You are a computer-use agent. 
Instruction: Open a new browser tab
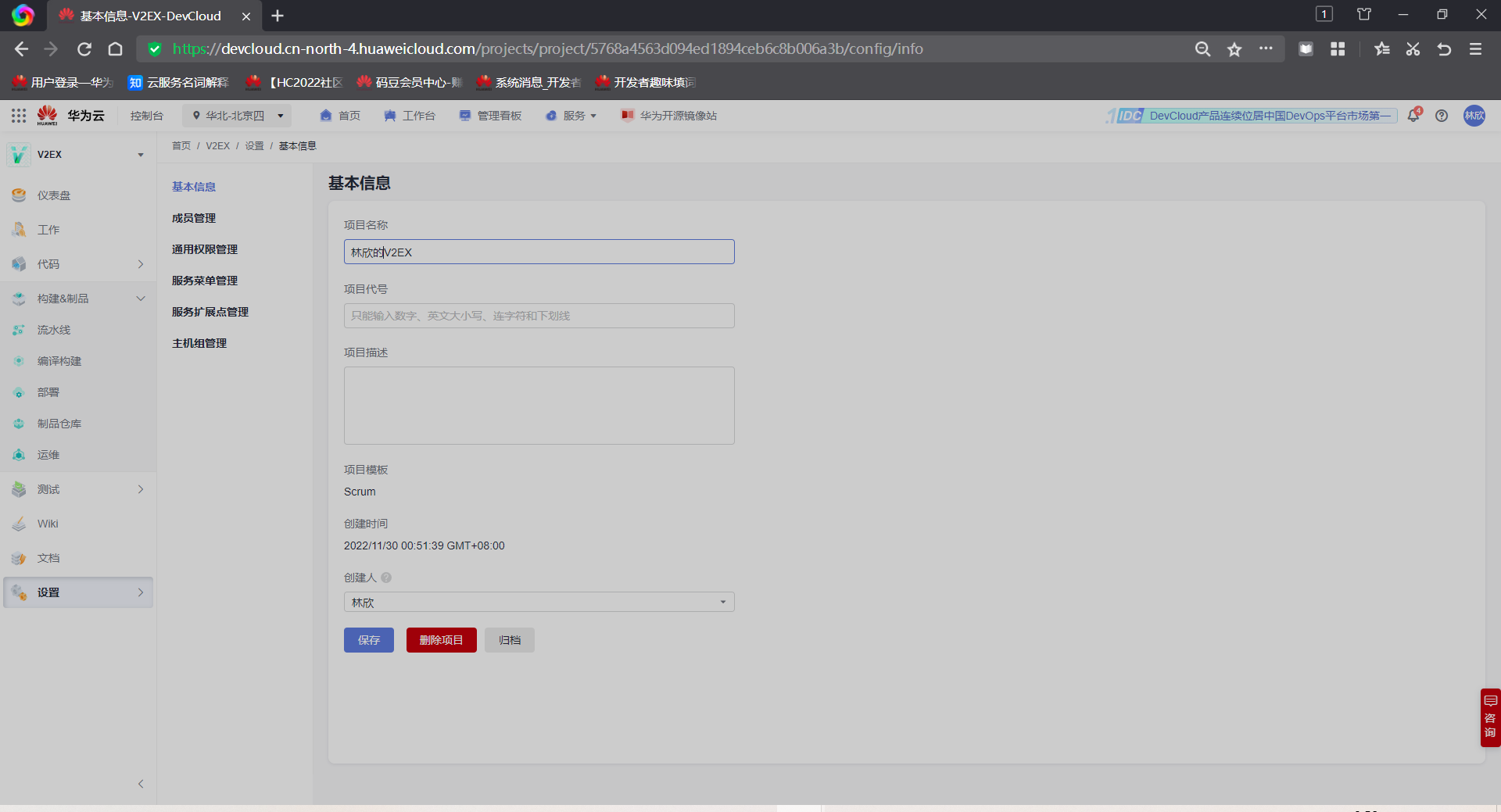278,16
